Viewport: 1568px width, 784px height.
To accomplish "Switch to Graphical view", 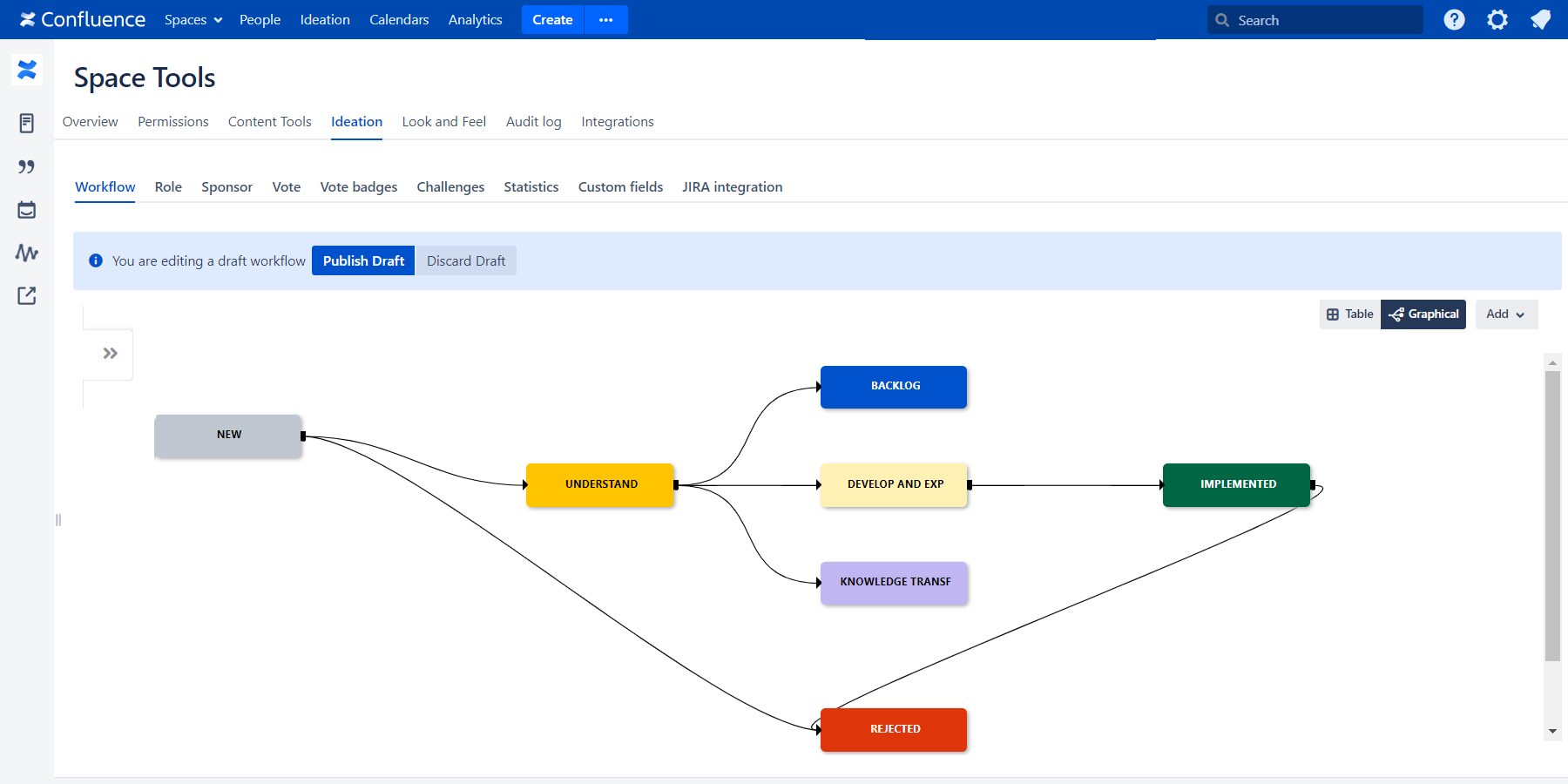I will point(1423,314).
